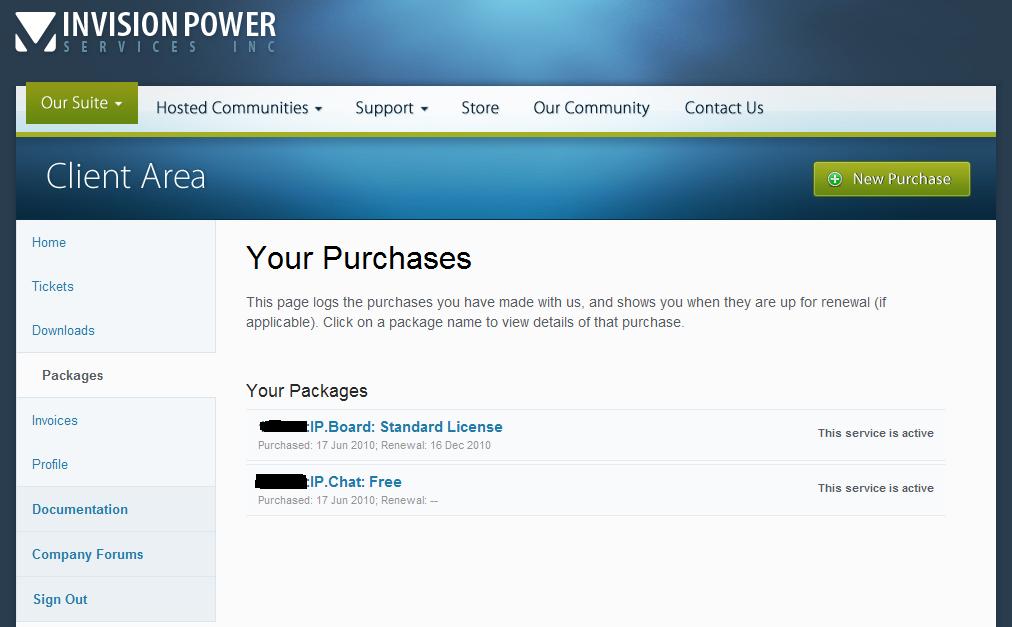
Task: Open the Our Community menu item
Action: (x=591, y=108)
